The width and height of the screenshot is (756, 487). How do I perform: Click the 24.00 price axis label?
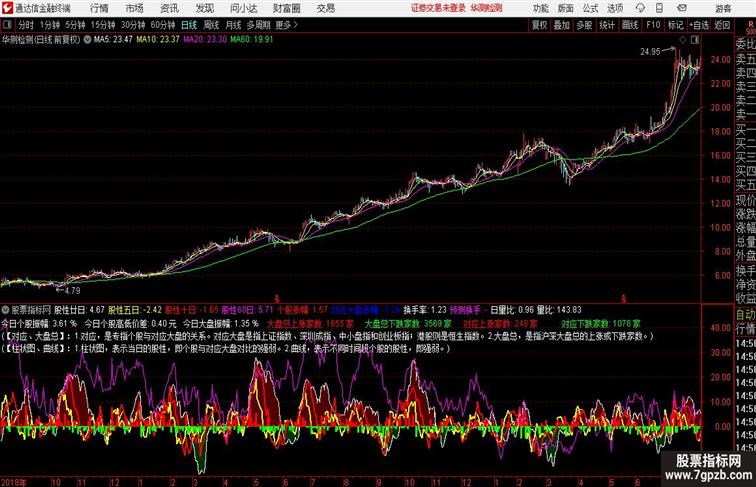tap(720, 60)
